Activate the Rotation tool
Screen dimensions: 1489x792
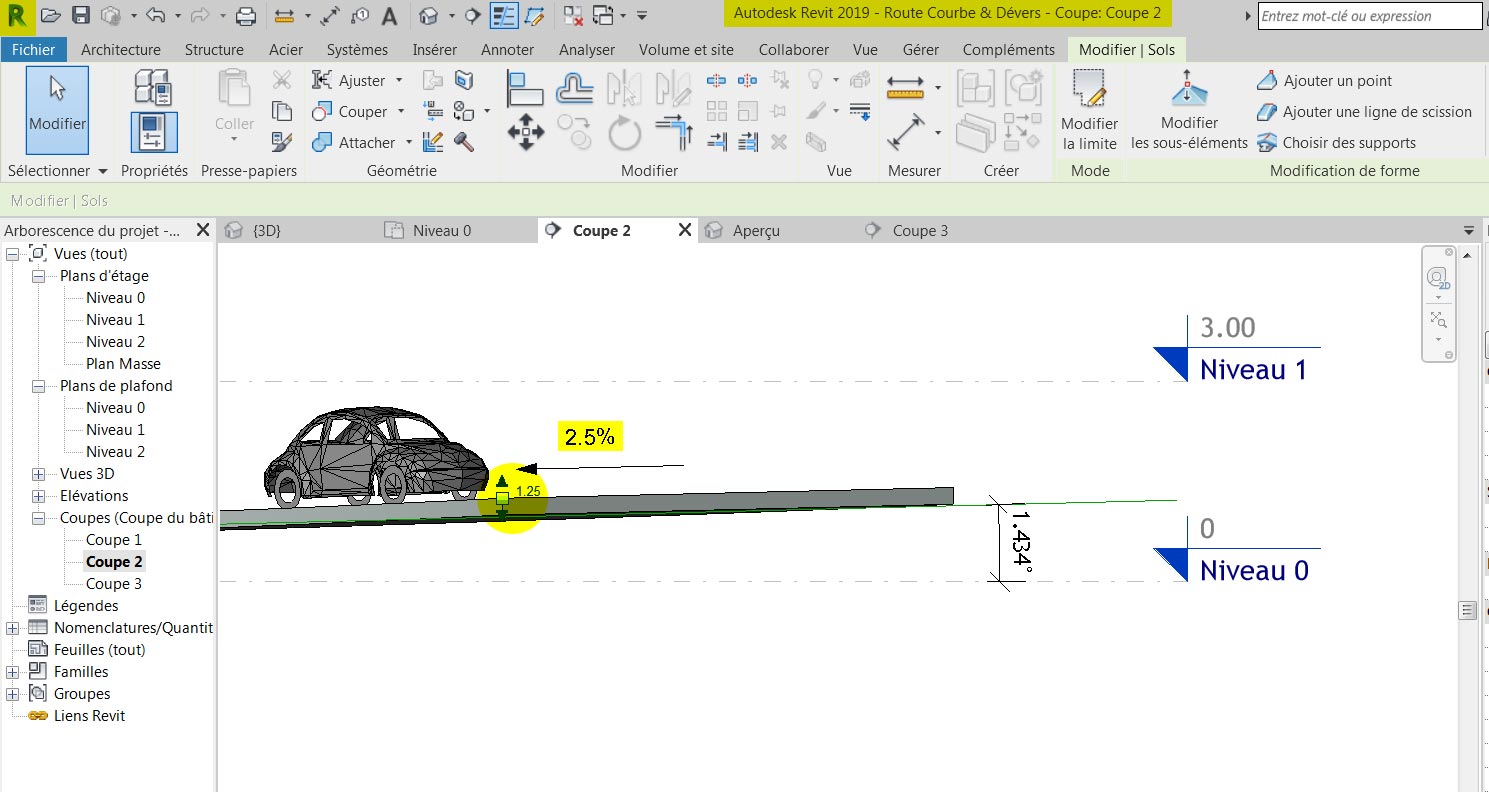[624, 130]
